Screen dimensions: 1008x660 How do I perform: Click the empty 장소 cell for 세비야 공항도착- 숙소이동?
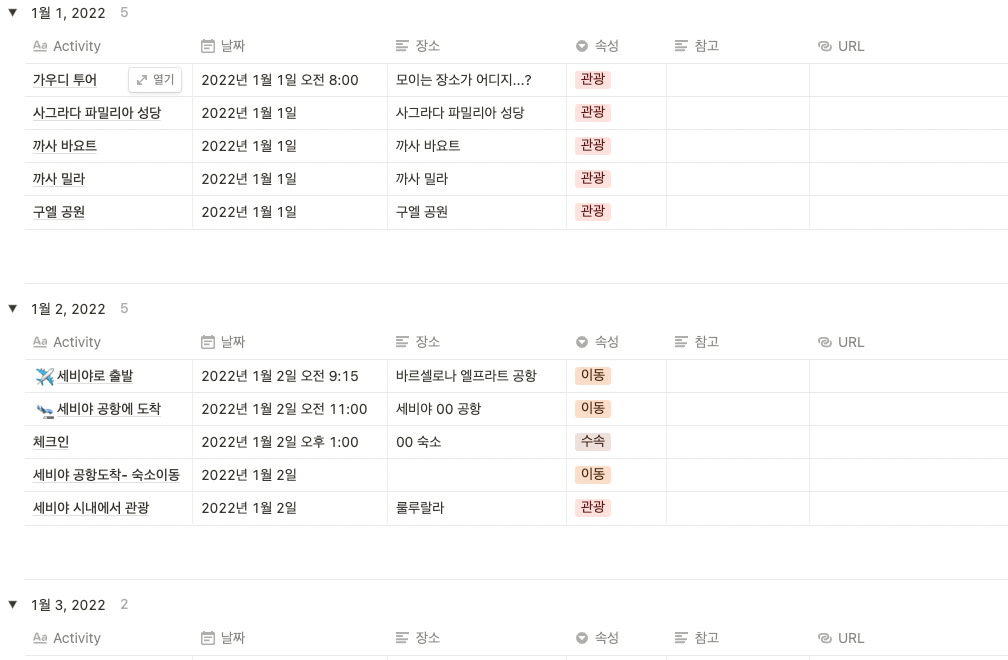[477, 475]
